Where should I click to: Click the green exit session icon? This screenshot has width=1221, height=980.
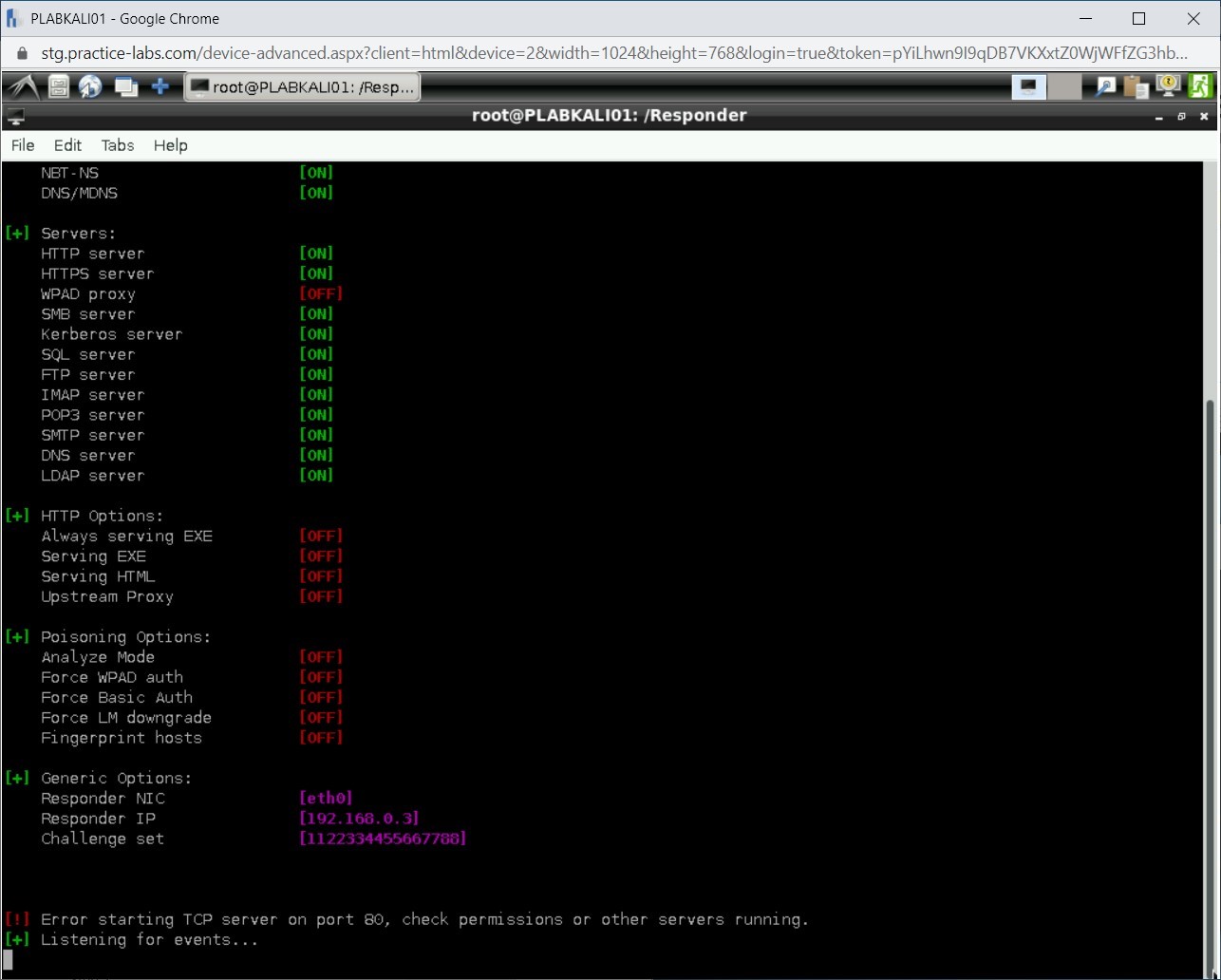coord(1201,86)
